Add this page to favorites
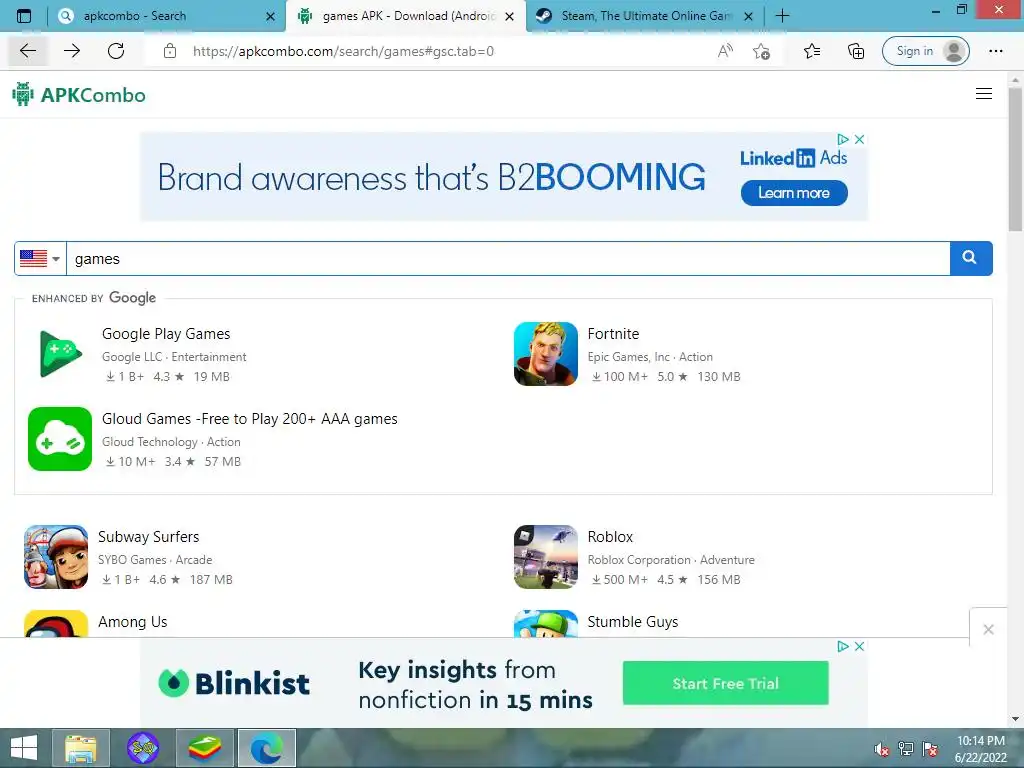 point(761,51)
